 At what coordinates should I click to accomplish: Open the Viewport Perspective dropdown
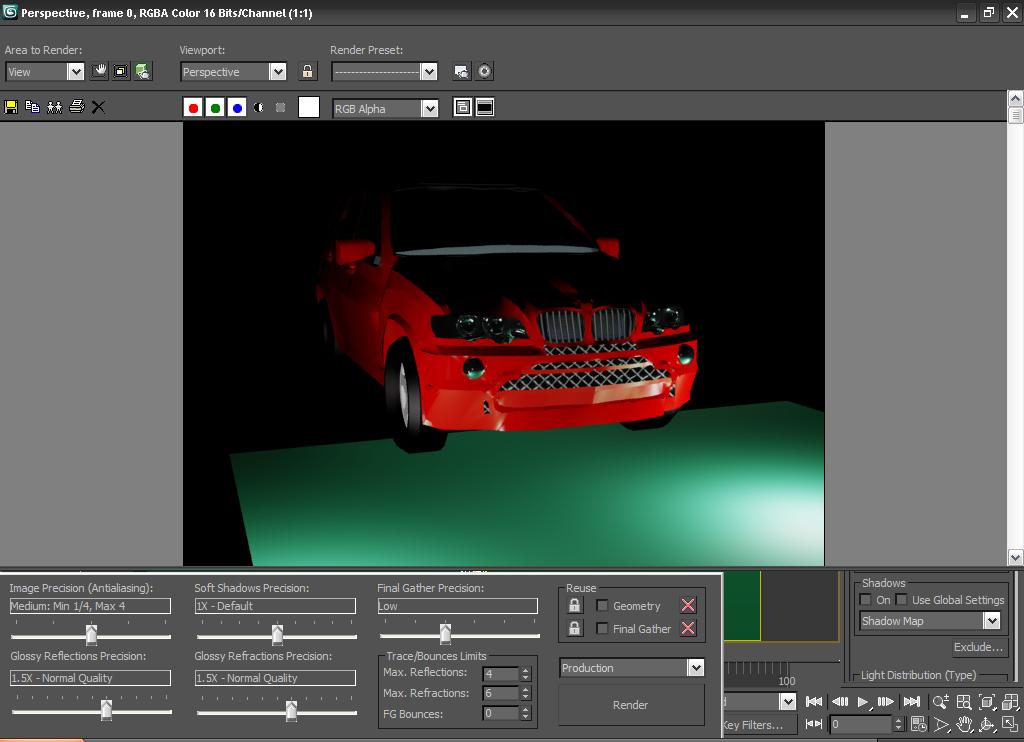click(x=233, y=72)
